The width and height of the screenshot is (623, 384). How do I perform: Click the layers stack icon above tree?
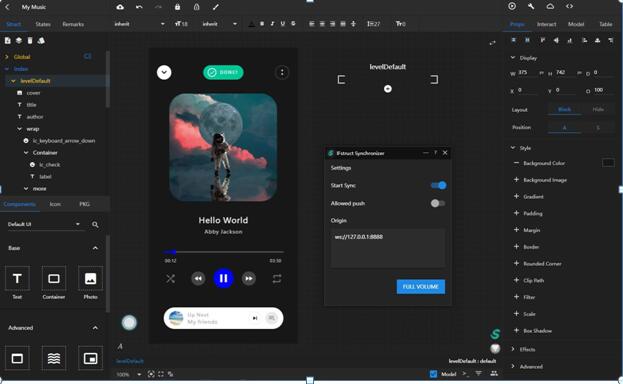19,41
